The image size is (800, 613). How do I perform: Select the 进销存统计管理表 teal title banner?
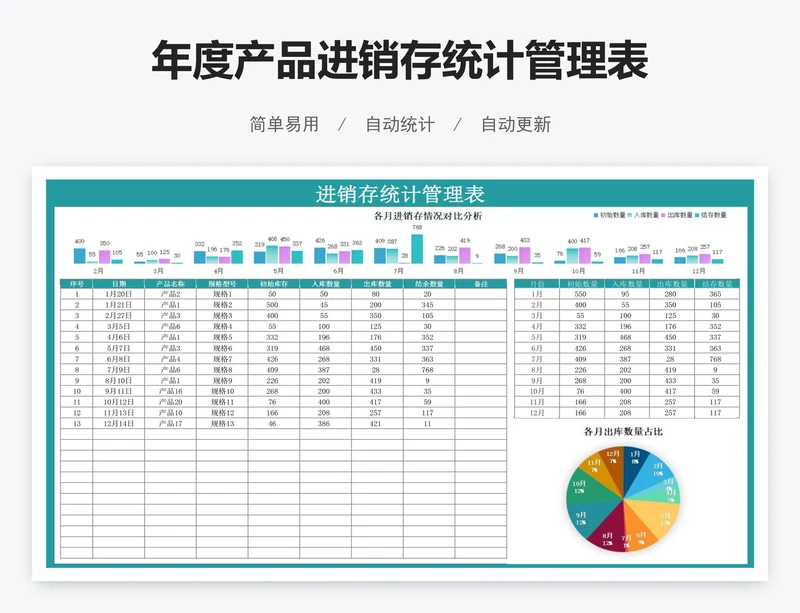click(x=400, y=194)
